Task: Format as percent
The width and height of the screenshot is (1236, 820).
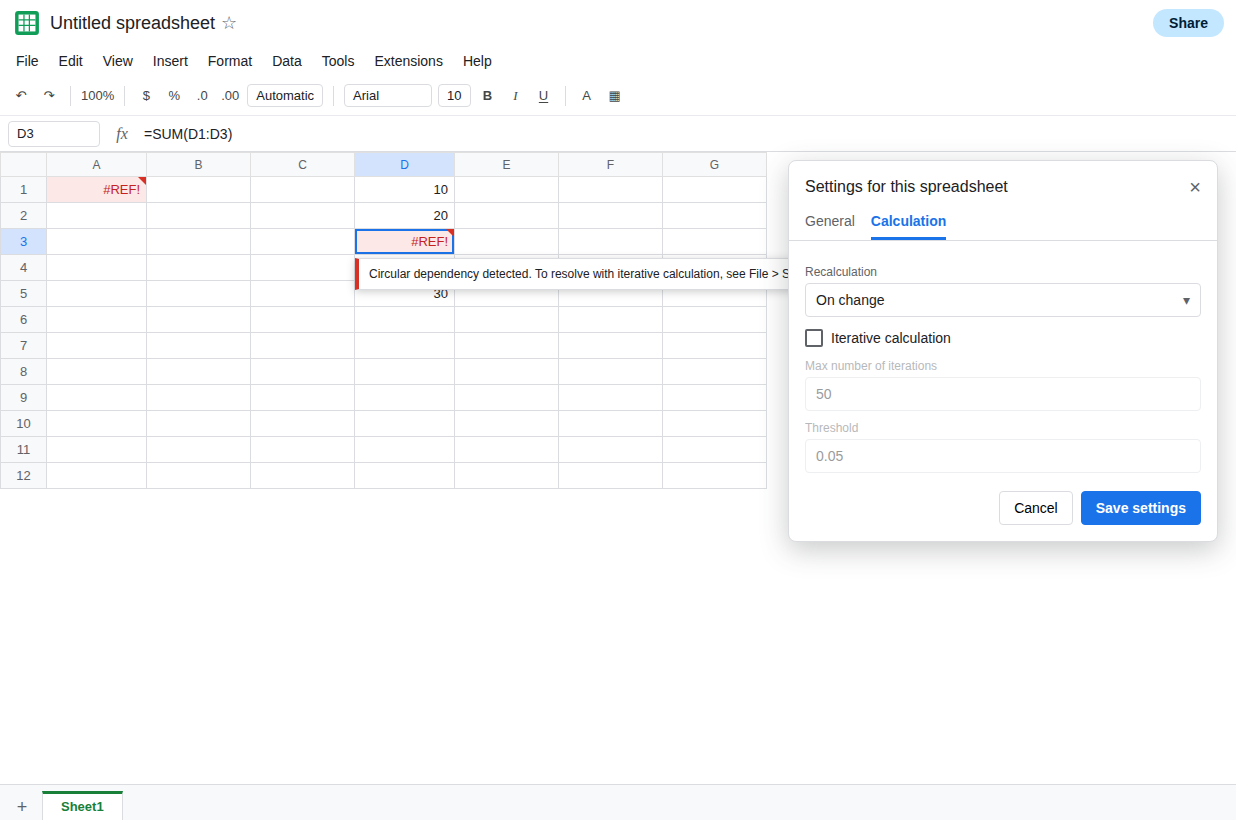Action: coord(174,96)
